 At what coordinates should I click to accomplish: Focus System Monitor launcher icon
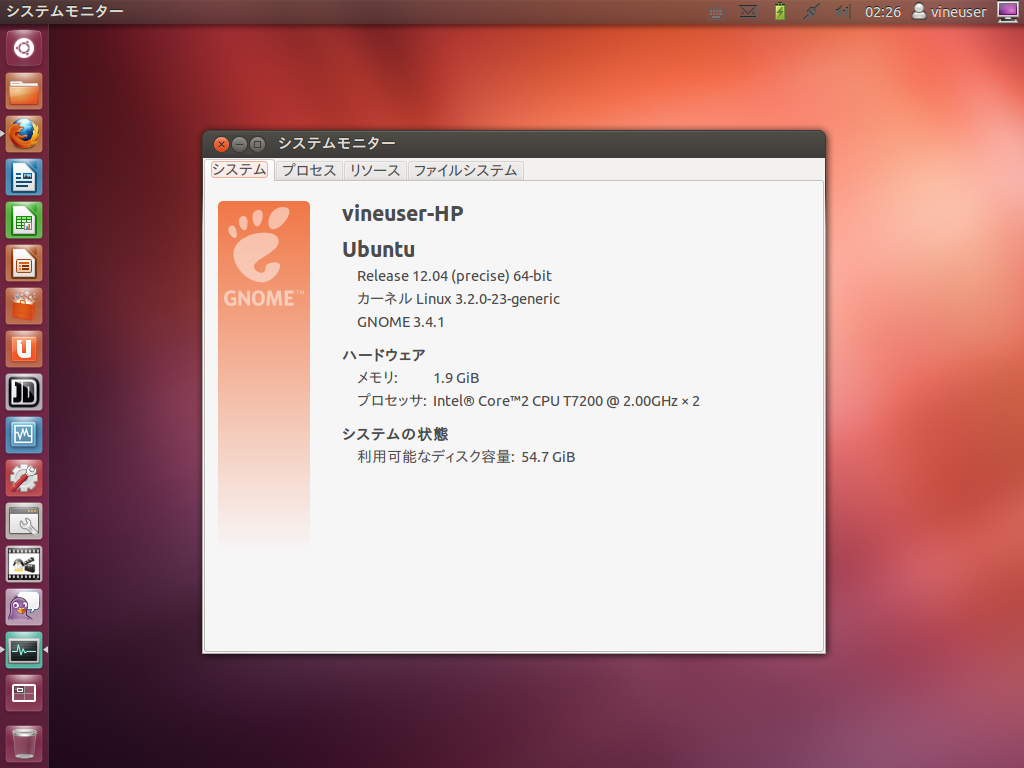(24, 650)
